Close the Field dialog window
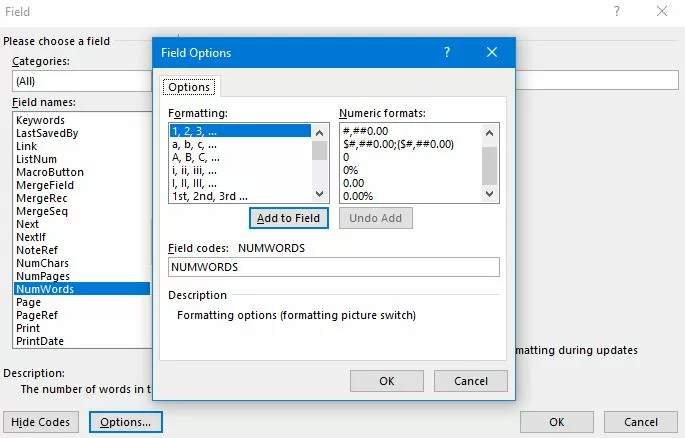Image resolution: width=685 pixels, height=438 pixels. 662,11
